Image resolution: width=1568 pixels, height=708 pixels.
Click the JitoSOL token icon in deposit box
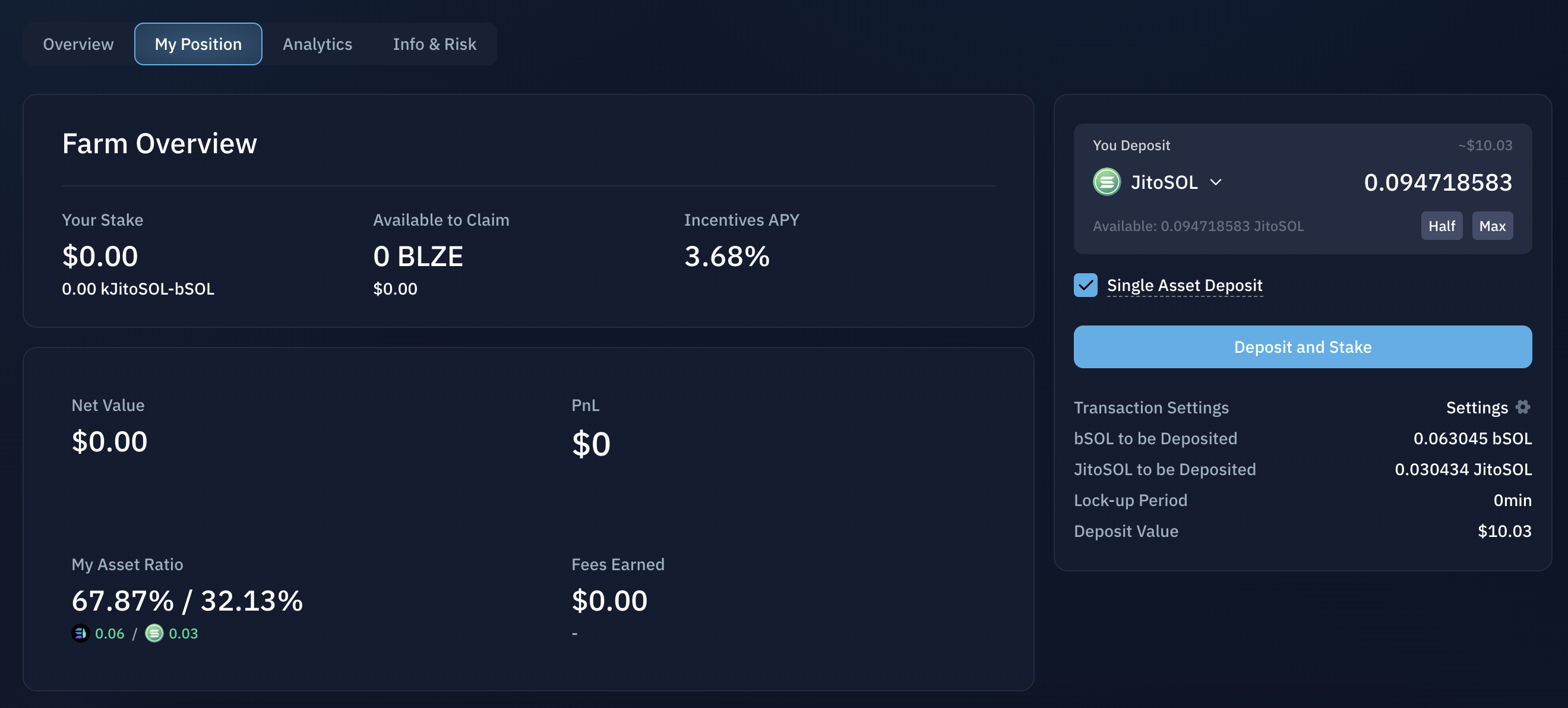click(1106, 182)
